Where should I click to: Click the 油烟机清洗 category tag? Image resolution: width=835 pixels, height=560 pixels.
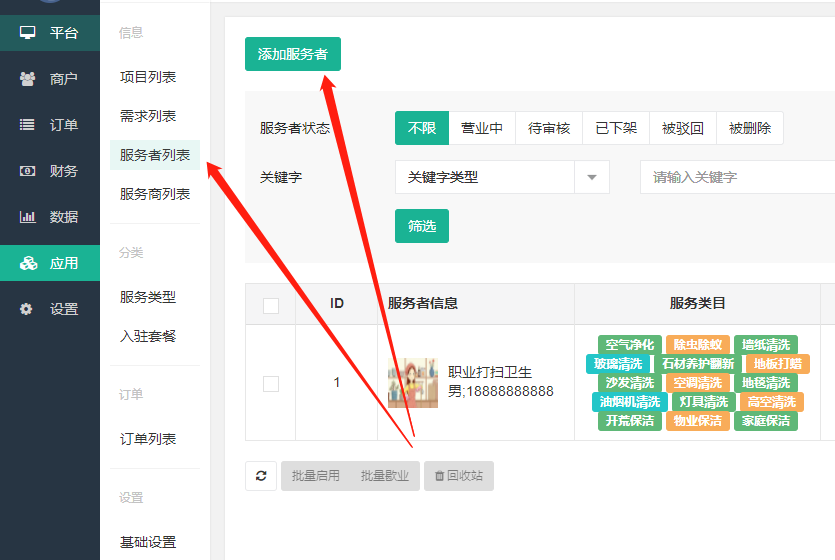629,401
